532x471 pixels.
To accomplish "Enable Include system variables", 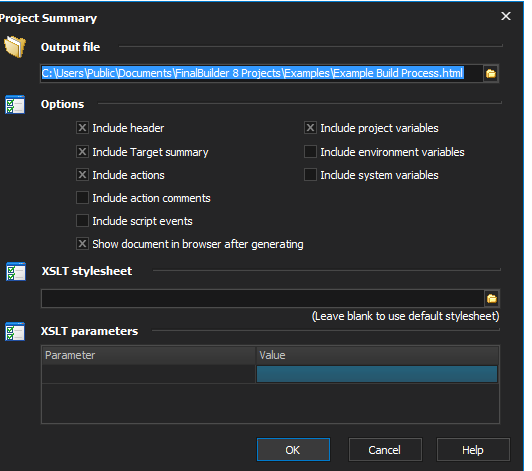I will [310, 175].
